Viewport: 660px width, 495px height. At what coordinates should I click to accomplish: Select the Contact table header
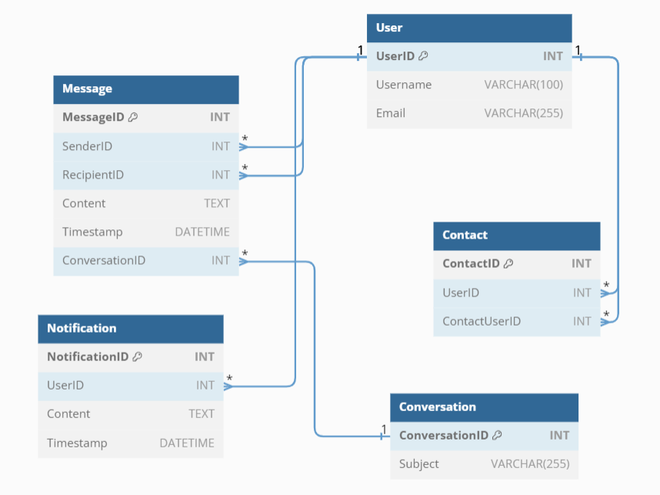(x=516, y=235)
